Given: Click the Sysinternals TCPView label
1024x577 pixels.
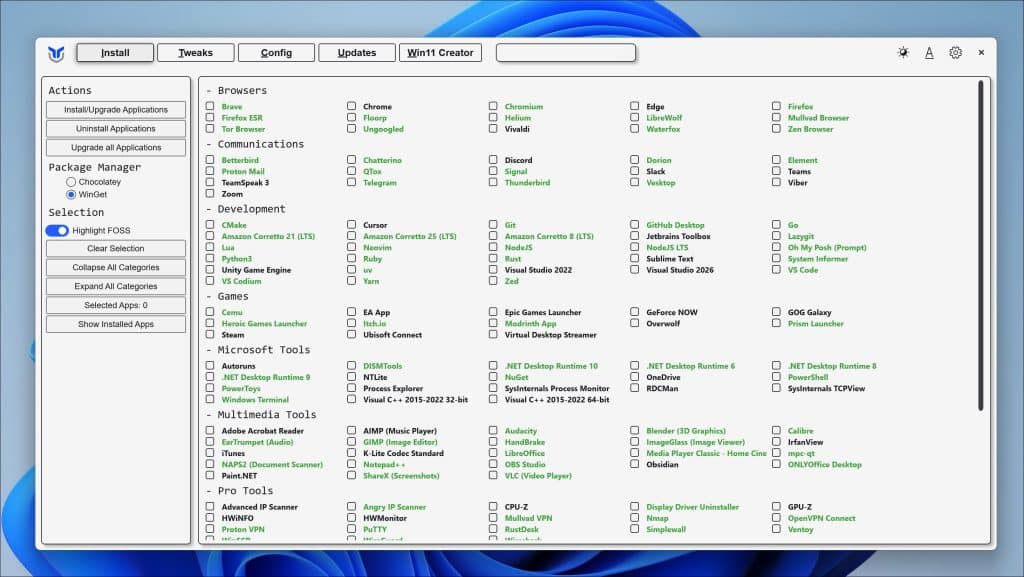Looking at the screenshot, I should (x=826, y=388).
